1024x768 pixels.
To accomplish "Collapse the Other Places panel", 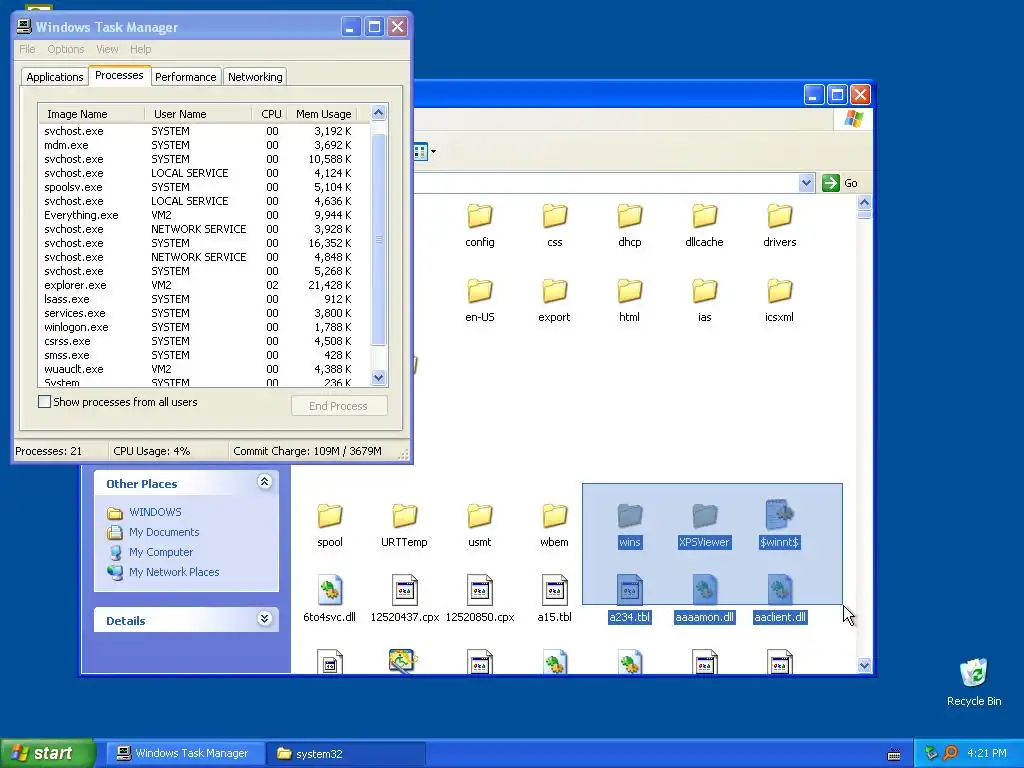I will (x=264, y=482).
